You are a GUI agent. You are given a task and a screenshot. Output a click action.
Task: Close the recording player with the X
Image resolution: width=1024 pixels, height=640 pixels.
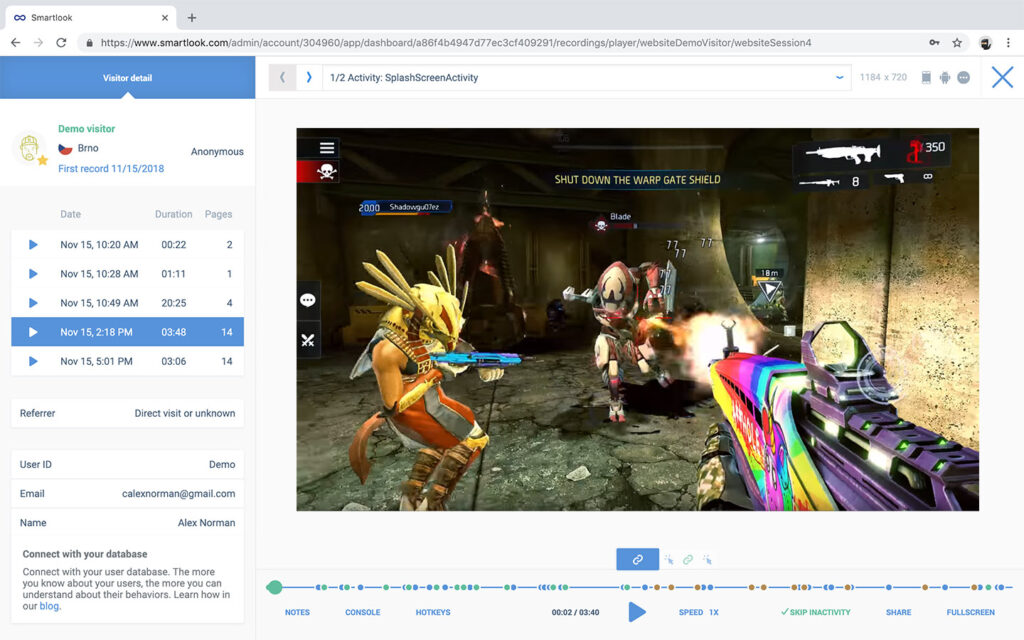[x=1002, y=77]
